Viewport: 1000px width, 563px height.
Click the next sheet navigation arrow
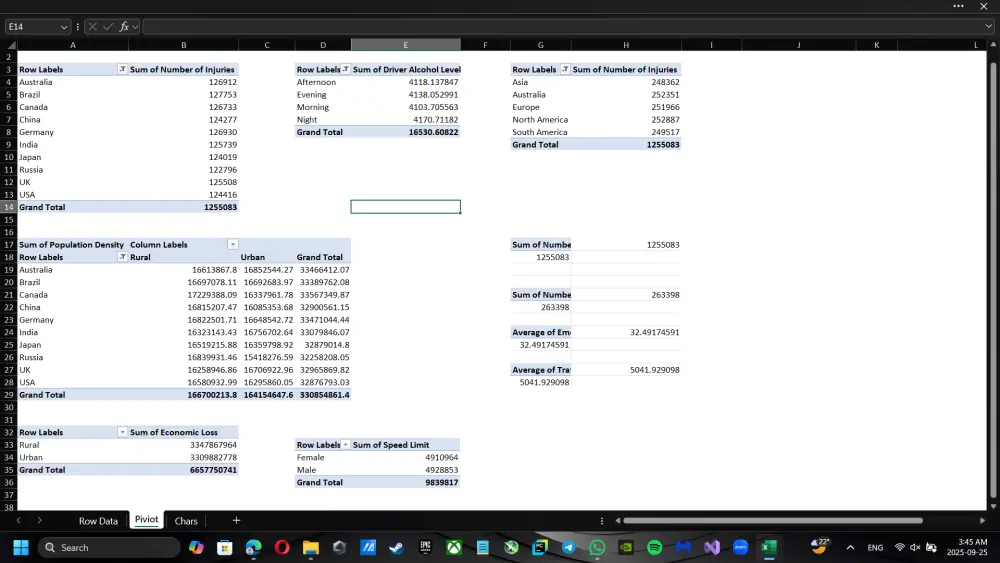point(40,520)
